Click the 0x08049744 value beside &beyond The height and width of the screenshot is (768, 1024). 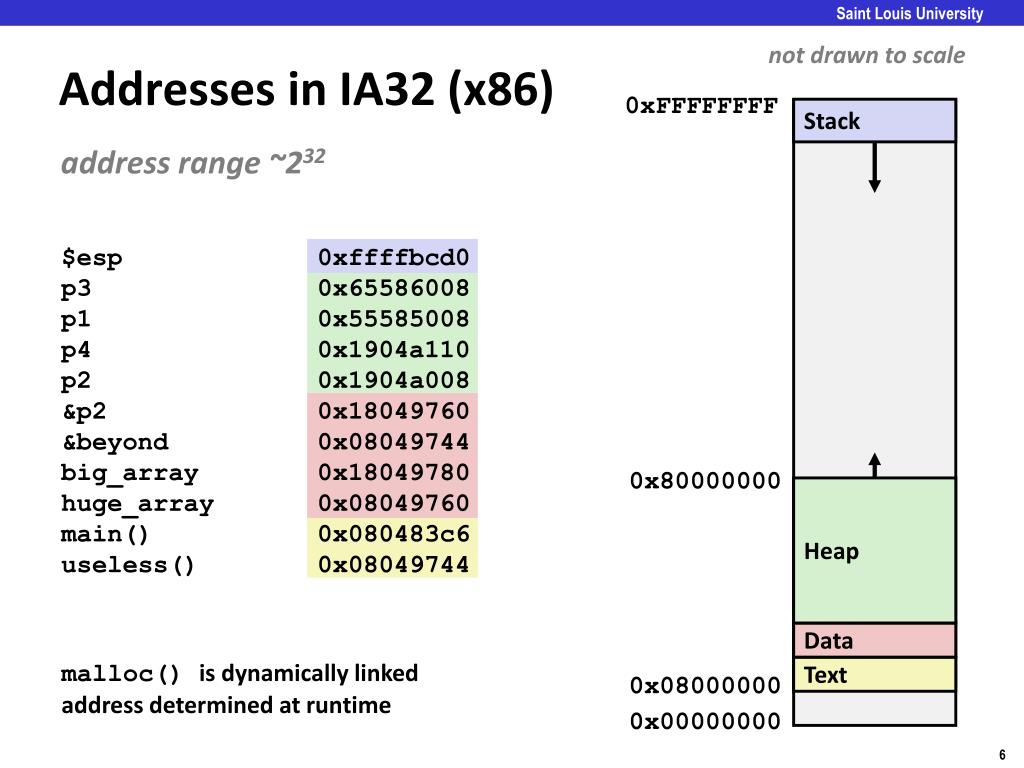click(x=393, y=441)
